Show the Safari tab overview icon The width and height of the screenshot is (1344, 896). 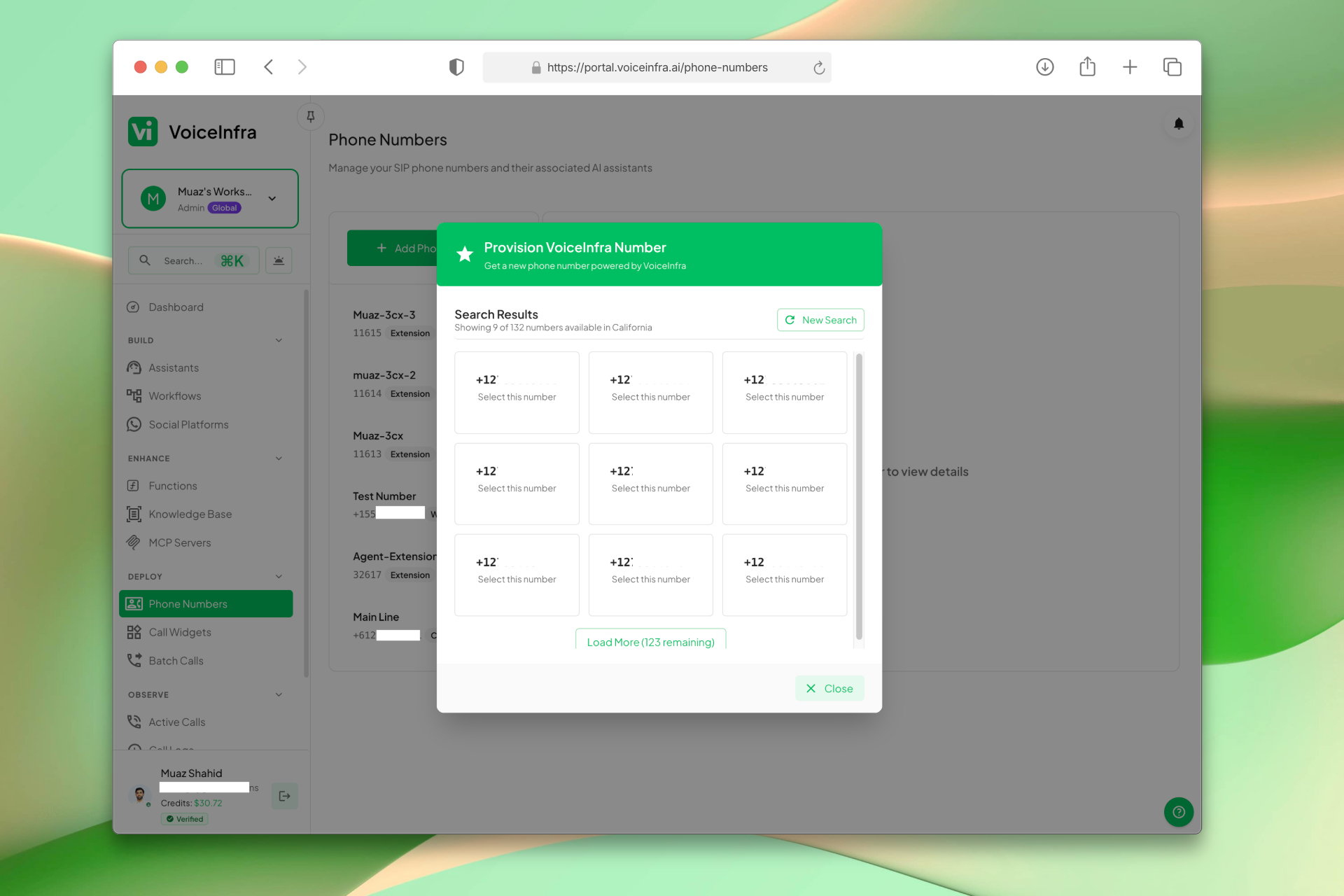click(1172, 67)
